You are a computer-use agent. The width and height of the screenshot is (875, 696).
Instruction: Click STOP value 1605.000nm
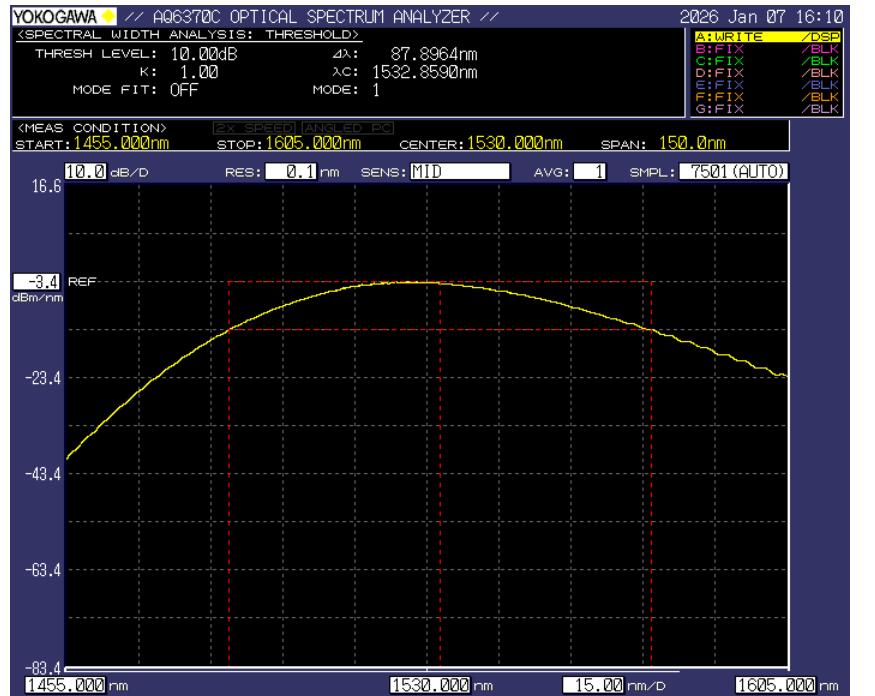(x=313, y=143)
